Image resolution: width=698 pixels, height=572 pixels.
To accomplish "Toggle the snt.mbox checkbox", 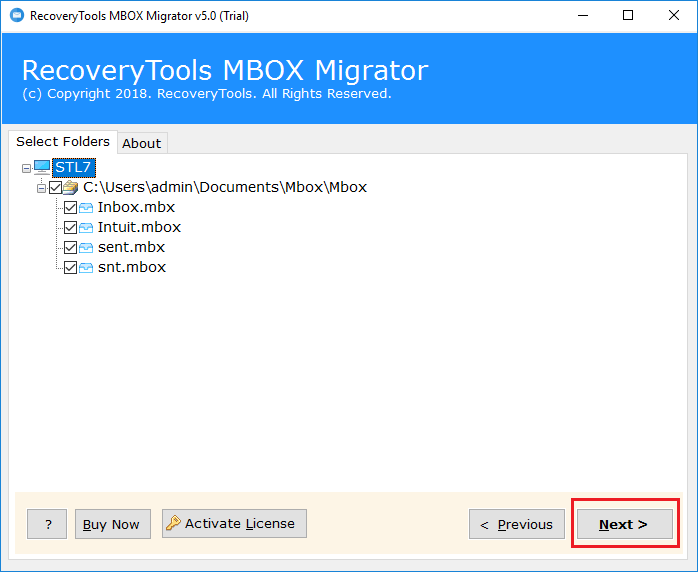I will point(70,268).
